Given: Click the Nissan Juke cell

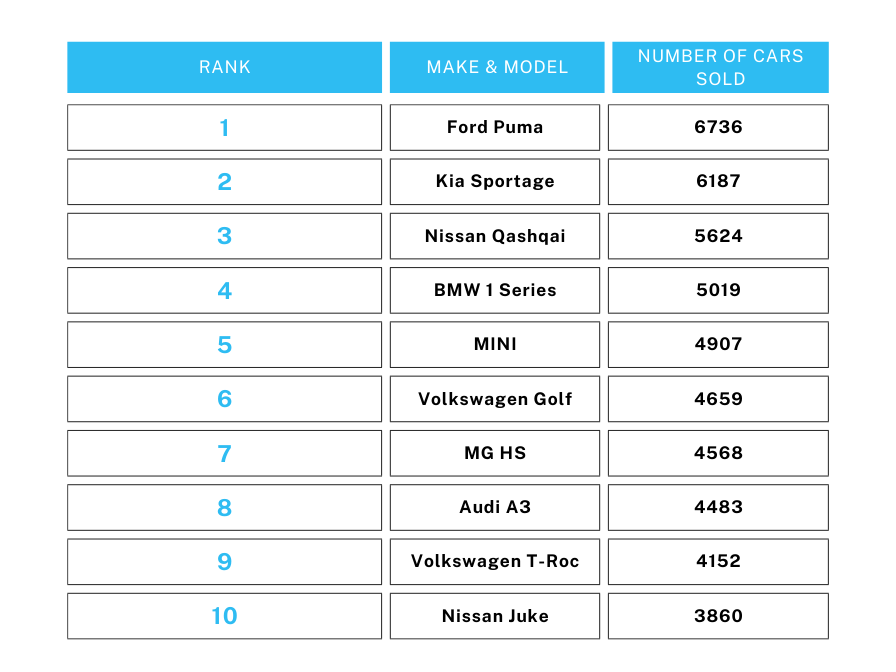Looking at the screenshot, I should click(495, 616).
